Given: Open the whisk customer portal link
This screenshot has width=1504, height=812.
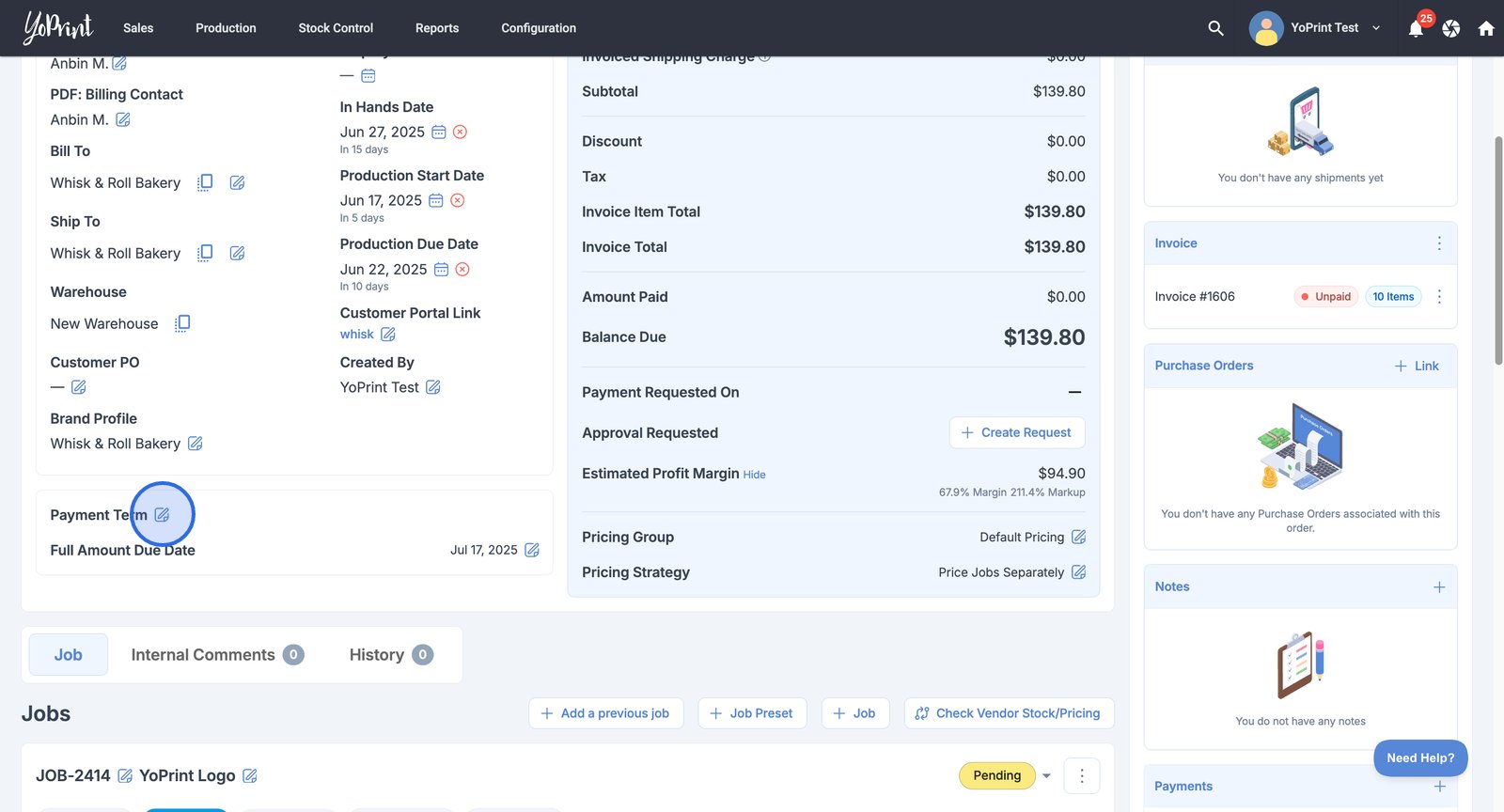Looking at the screenshot, I should point(356,335).
